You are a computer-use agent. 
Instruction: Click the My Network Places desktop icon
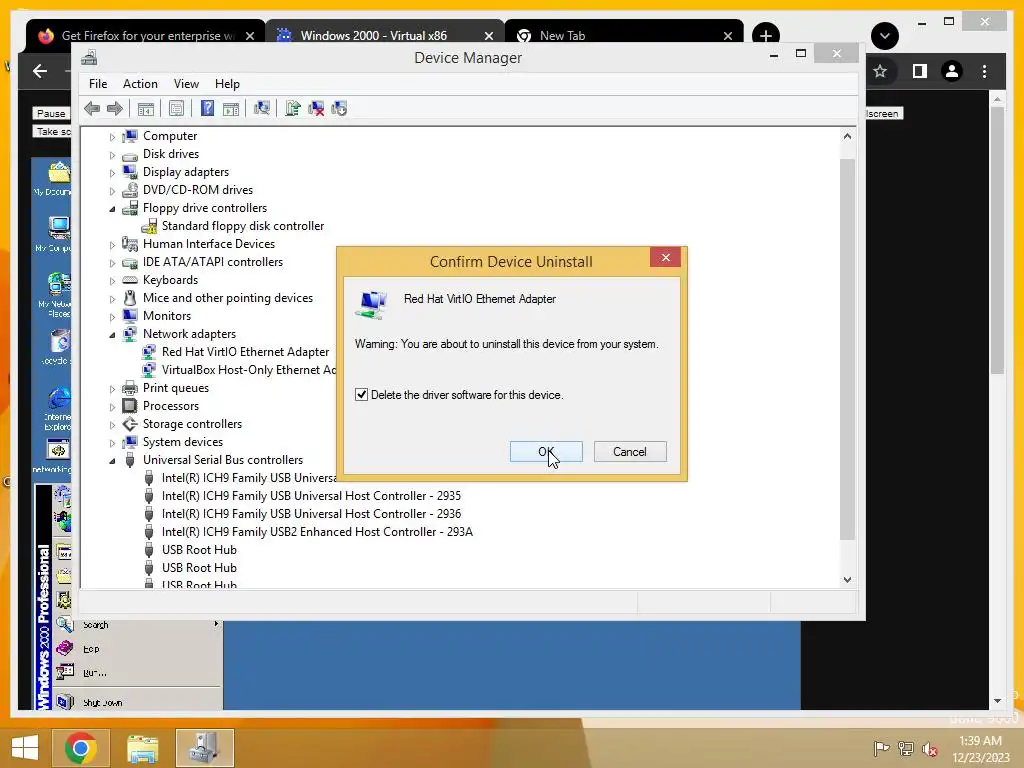[59, 285]
